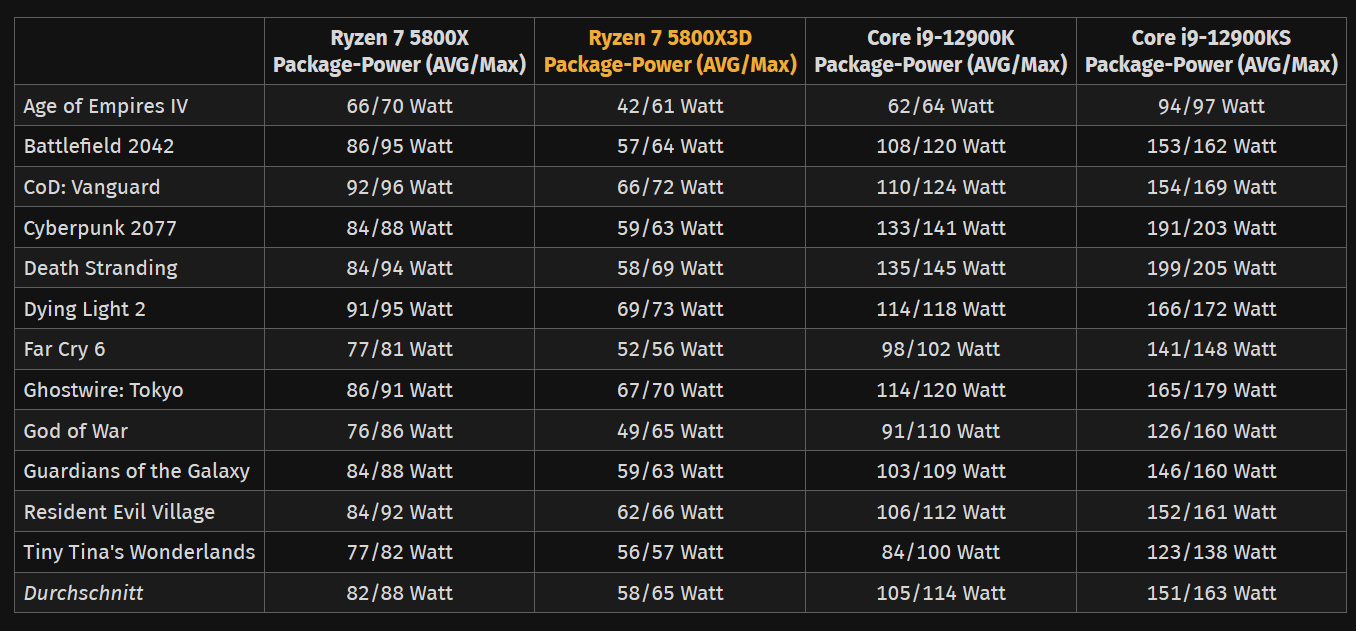Image resolution: width=1356 pixels, height=631 pixels.
Task: Click 133/141 Watt in Cyberpunk 2077 row
Action: (x=941, y=228)
